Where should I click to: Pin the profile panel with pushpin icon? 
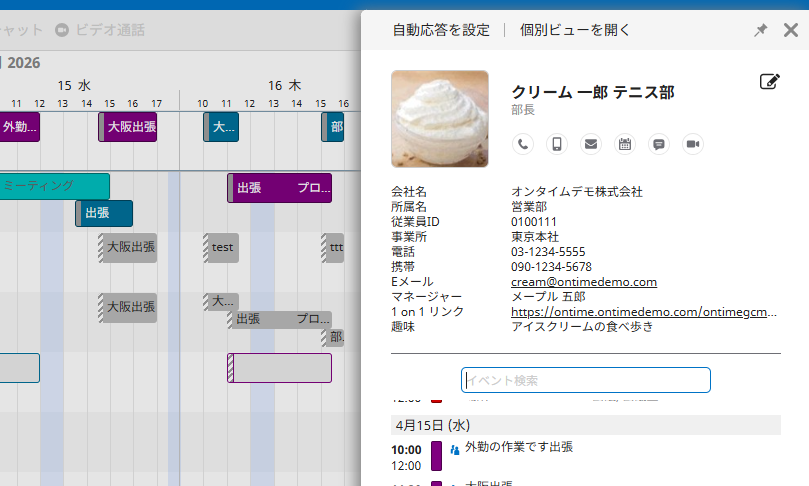(x=760, y=30)
